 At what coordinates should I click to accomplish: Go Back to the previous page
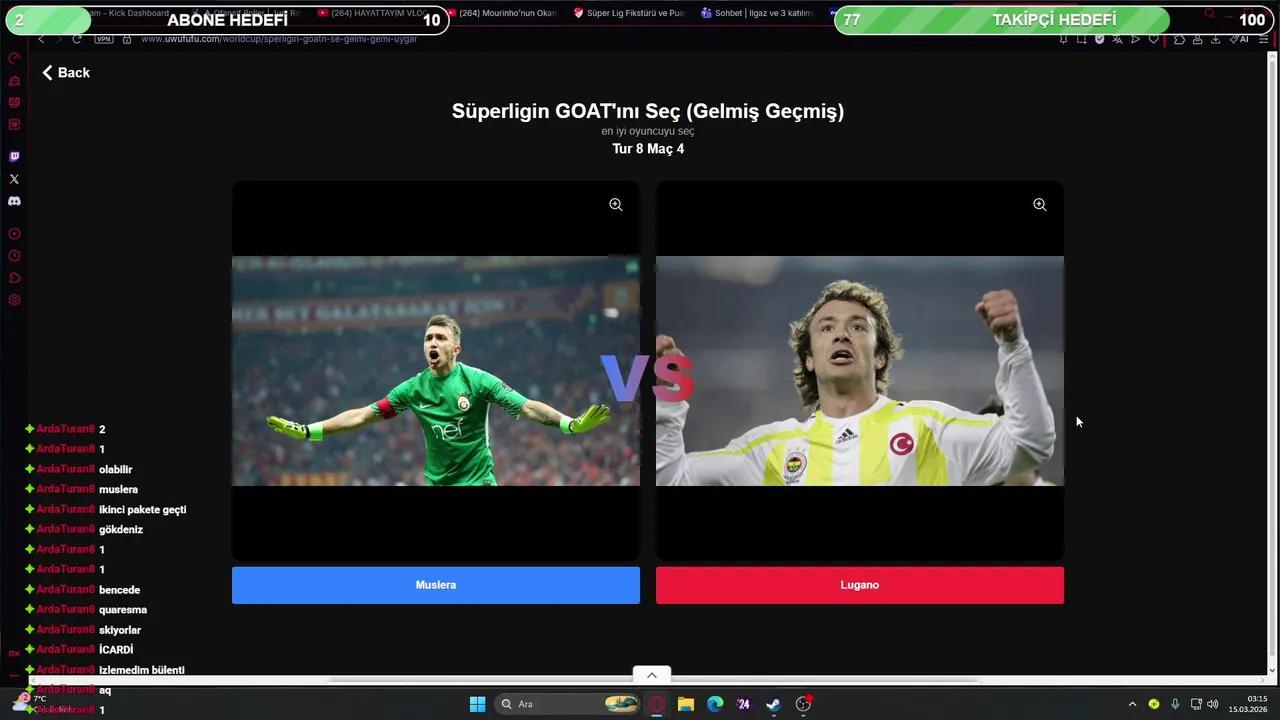pyautogui.click(x=66, y=72)
